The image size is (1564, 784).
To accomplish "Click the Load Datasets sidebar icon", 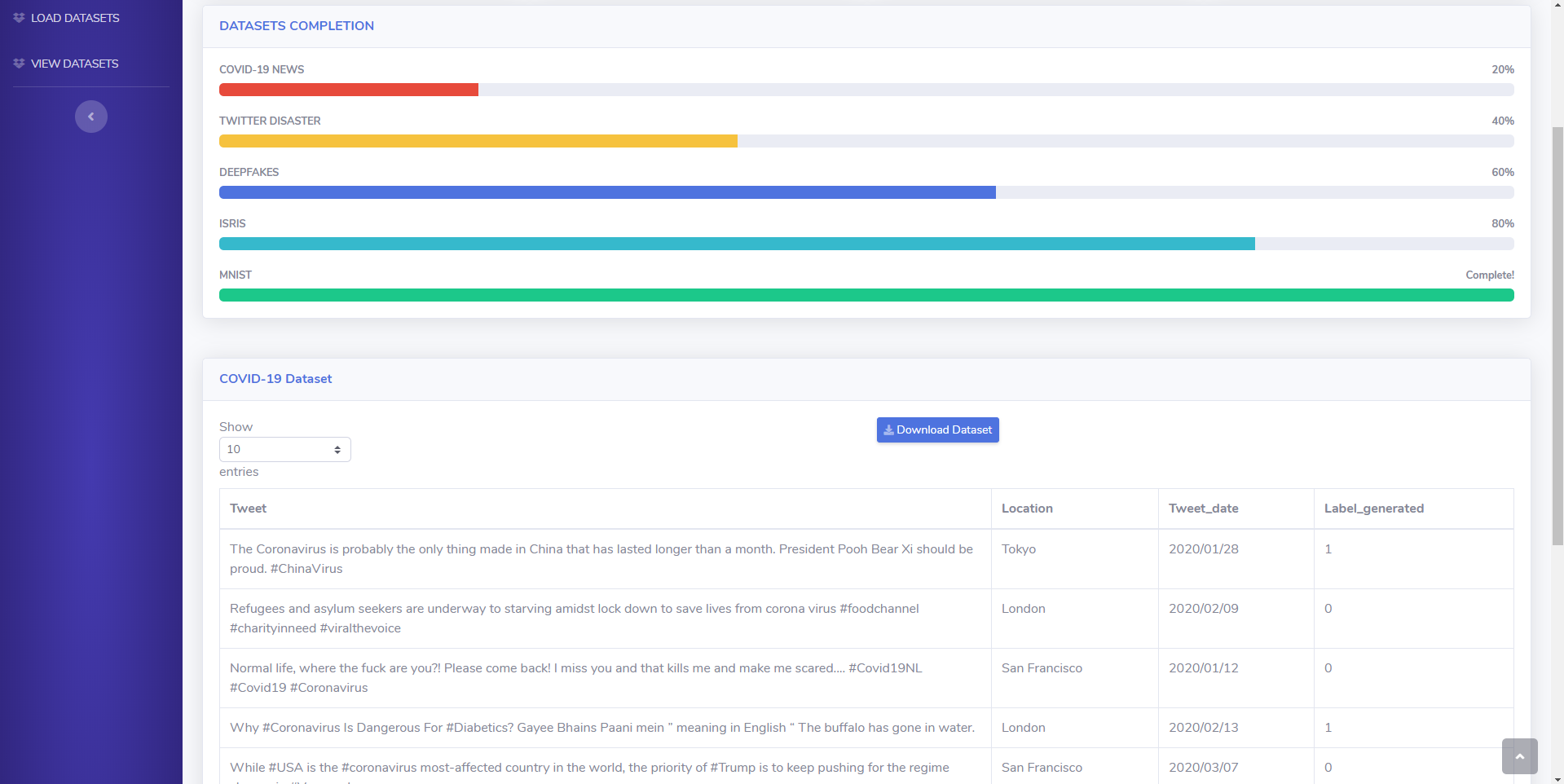I will [19, 18].
